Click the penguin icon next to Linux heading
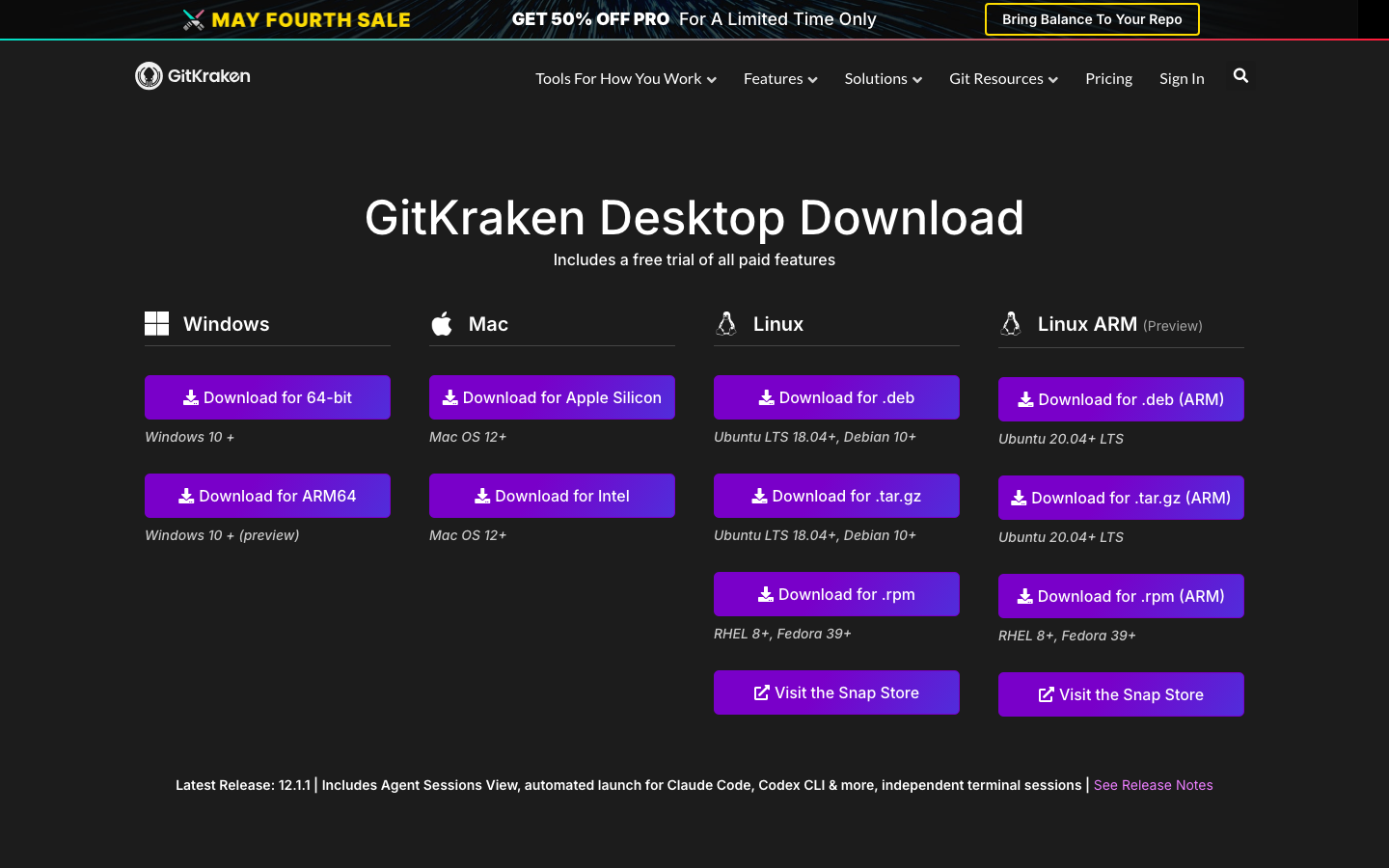The width and height of the screenshot is (1389, 868). coord(726,323)
